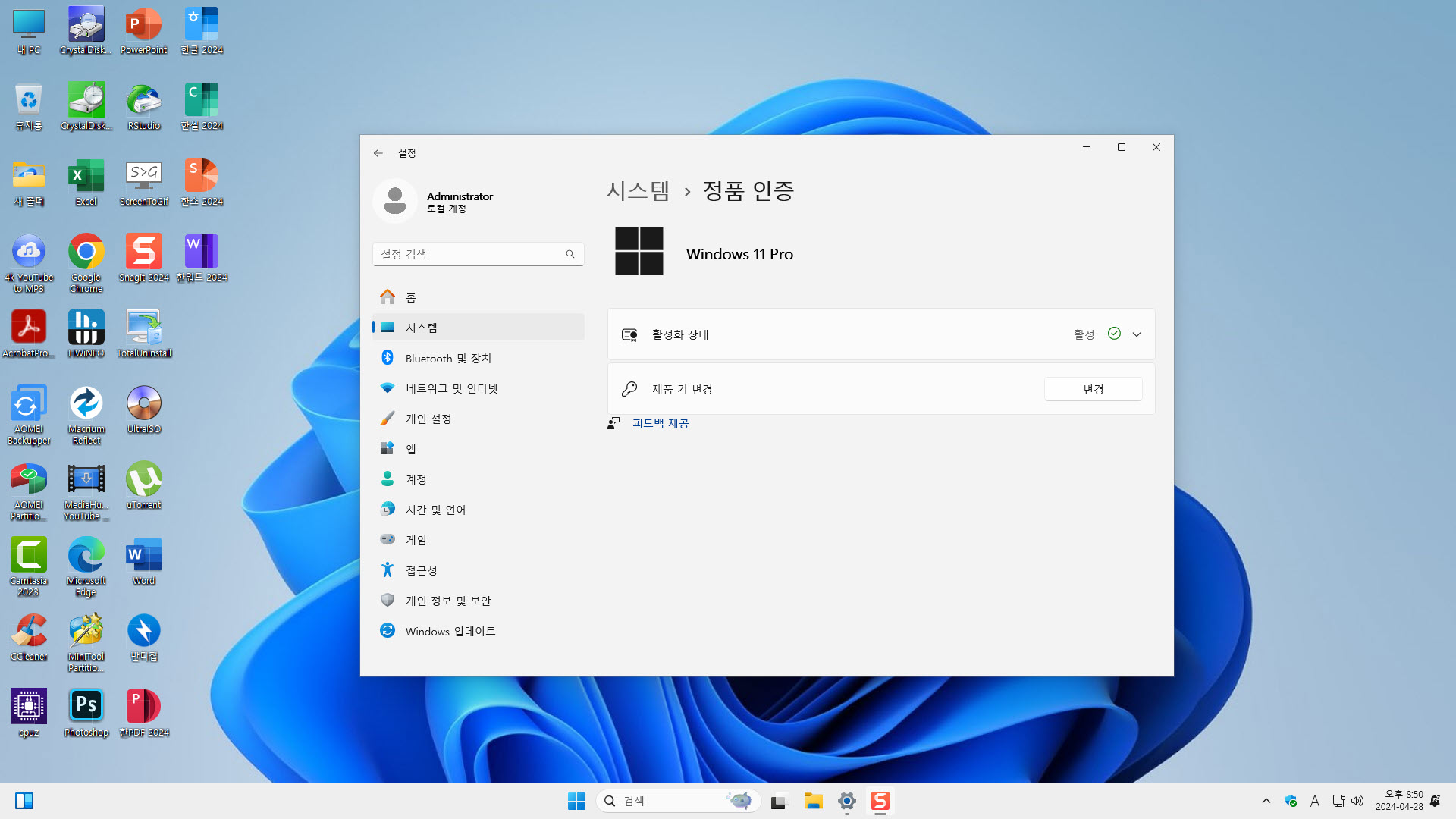
Task: Click the Snagit taskbar icon
Action: pos(880,801)
